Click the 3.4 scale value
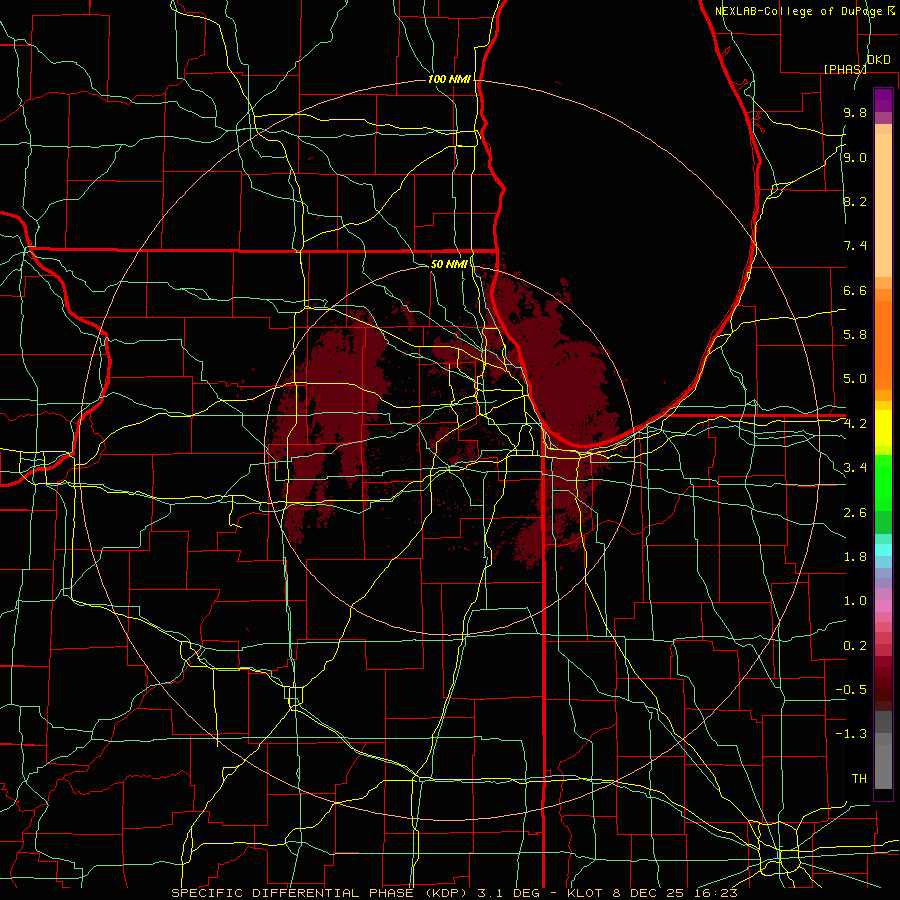 point(855,468)
